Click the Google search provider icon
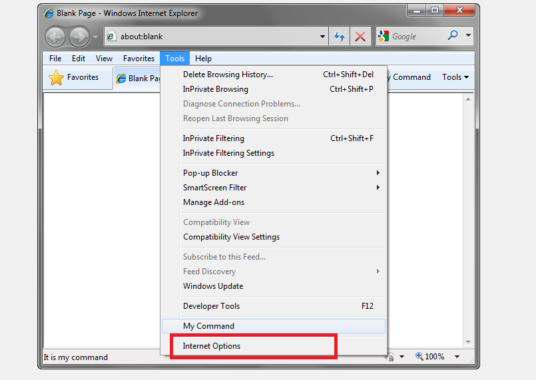 pos(384,36)
